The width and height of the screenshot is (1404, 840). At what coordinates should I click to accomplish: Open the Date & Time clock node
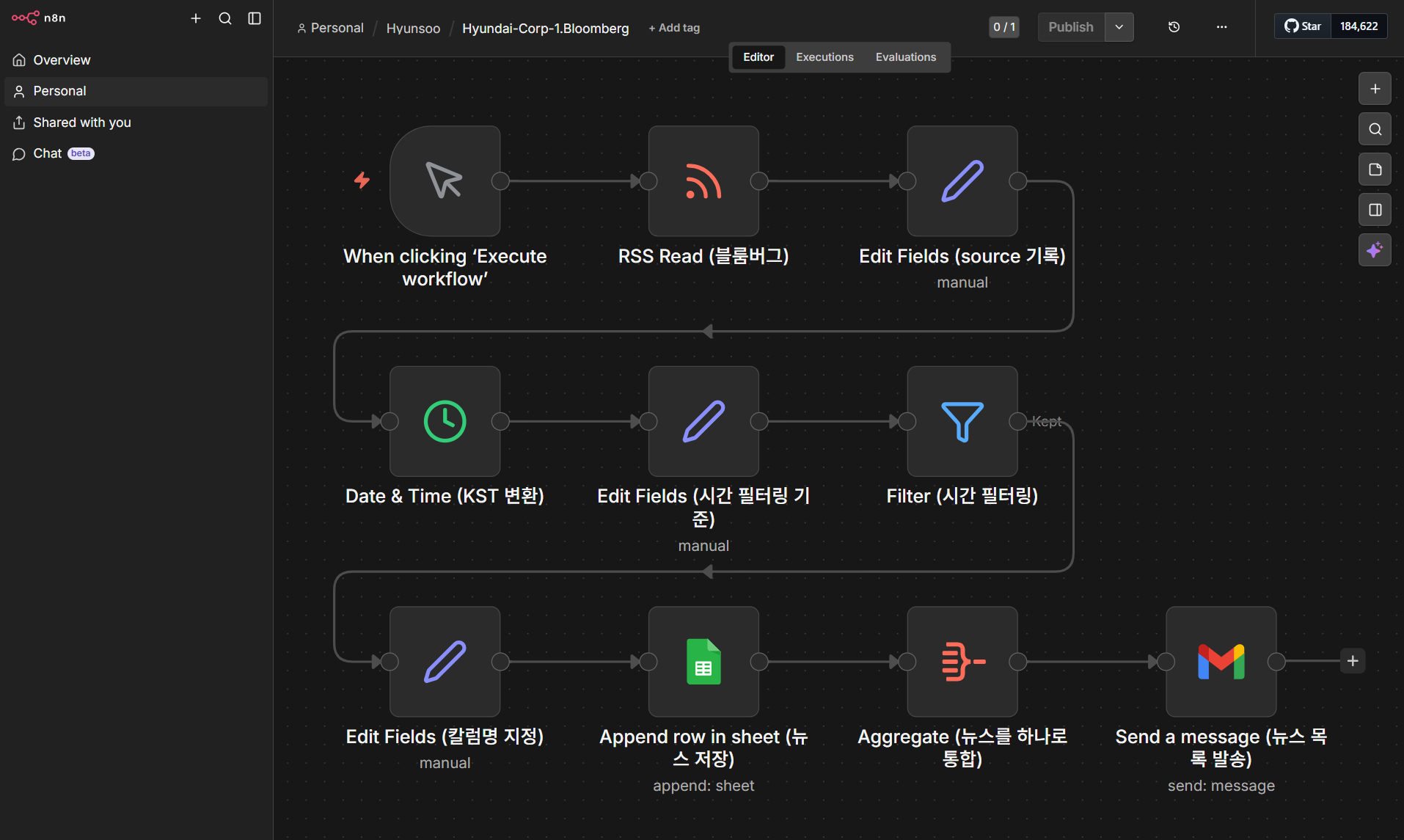click(445, 421)
